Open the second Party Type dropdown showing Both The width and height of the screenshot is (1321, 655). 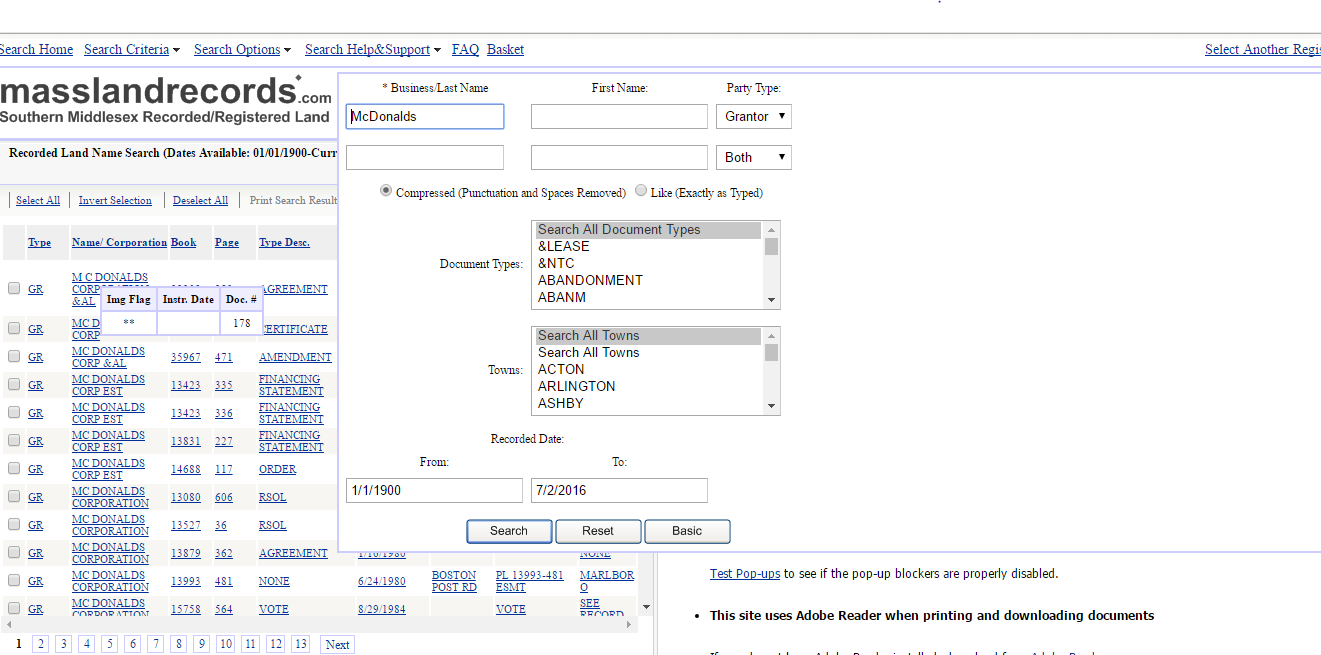[x=753, y=157]
